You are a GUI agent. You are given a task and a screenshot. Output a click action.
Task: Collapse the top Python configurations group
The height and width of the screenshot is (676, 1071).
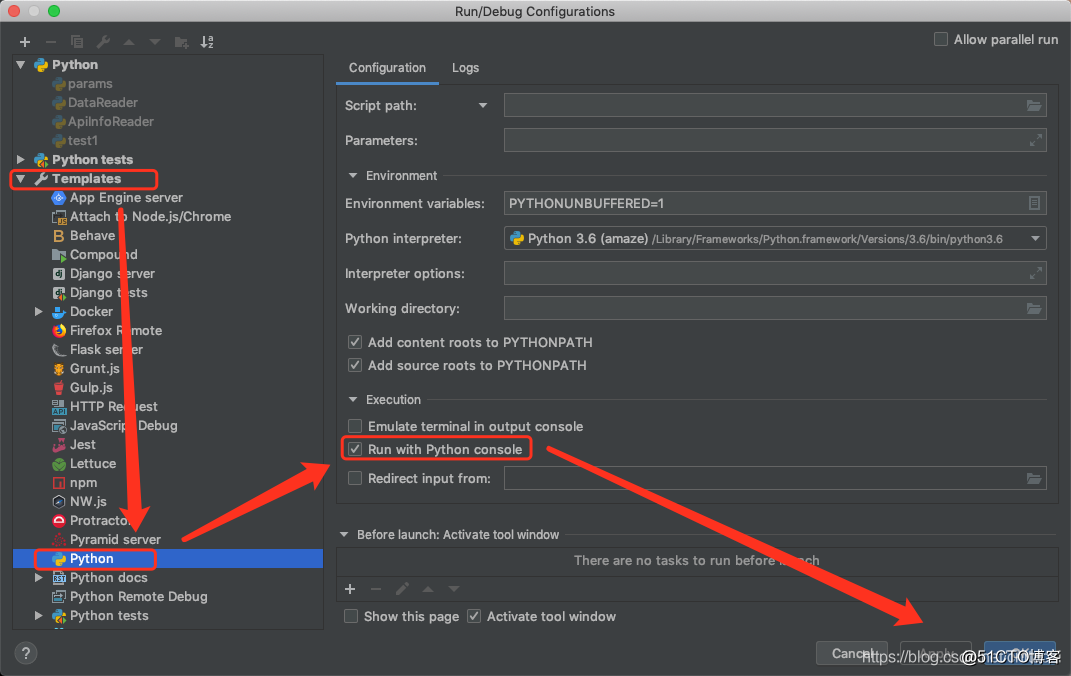point(20,65)
